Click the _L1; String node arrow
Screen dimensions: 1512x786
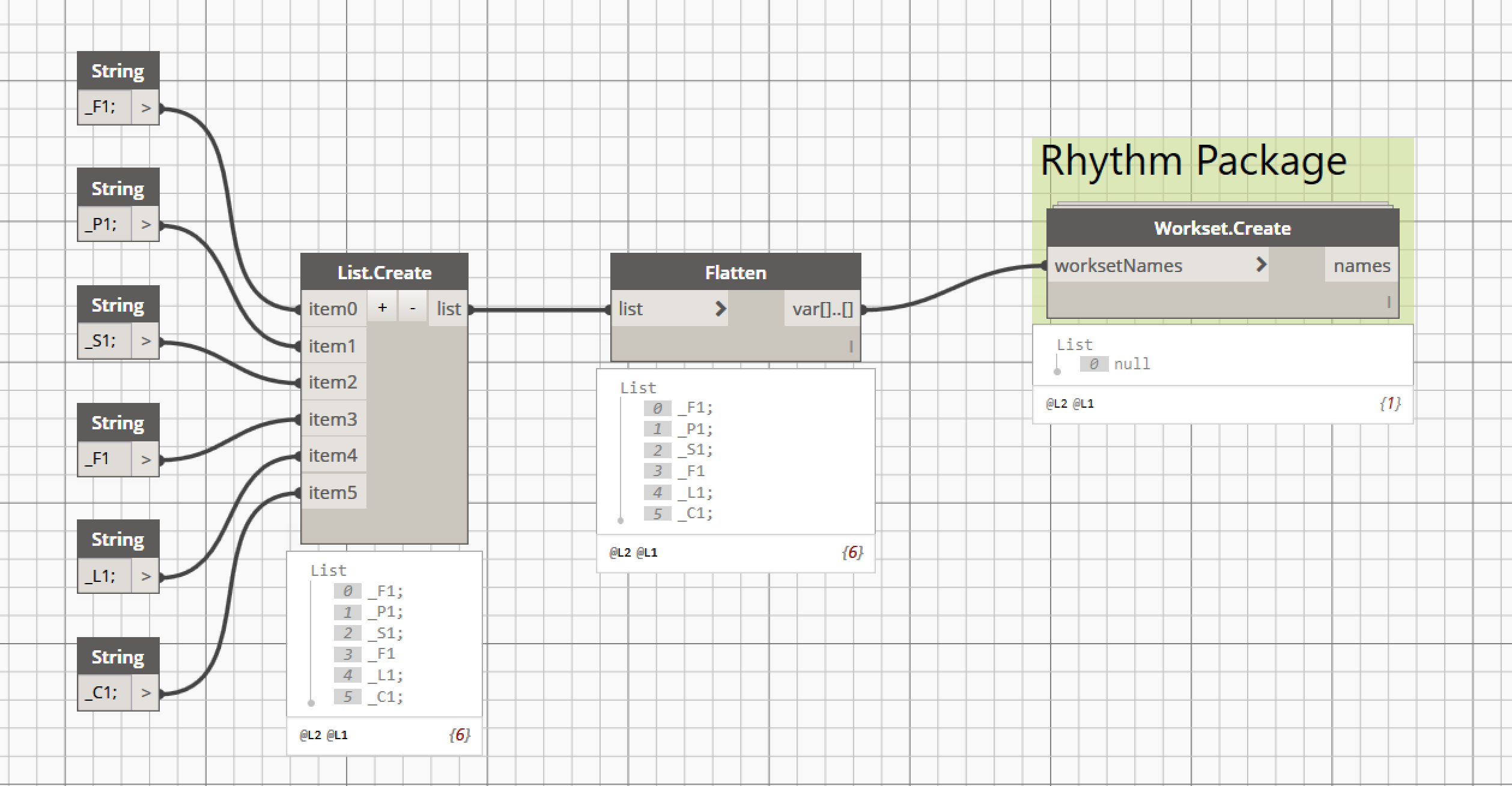(145, 576)
